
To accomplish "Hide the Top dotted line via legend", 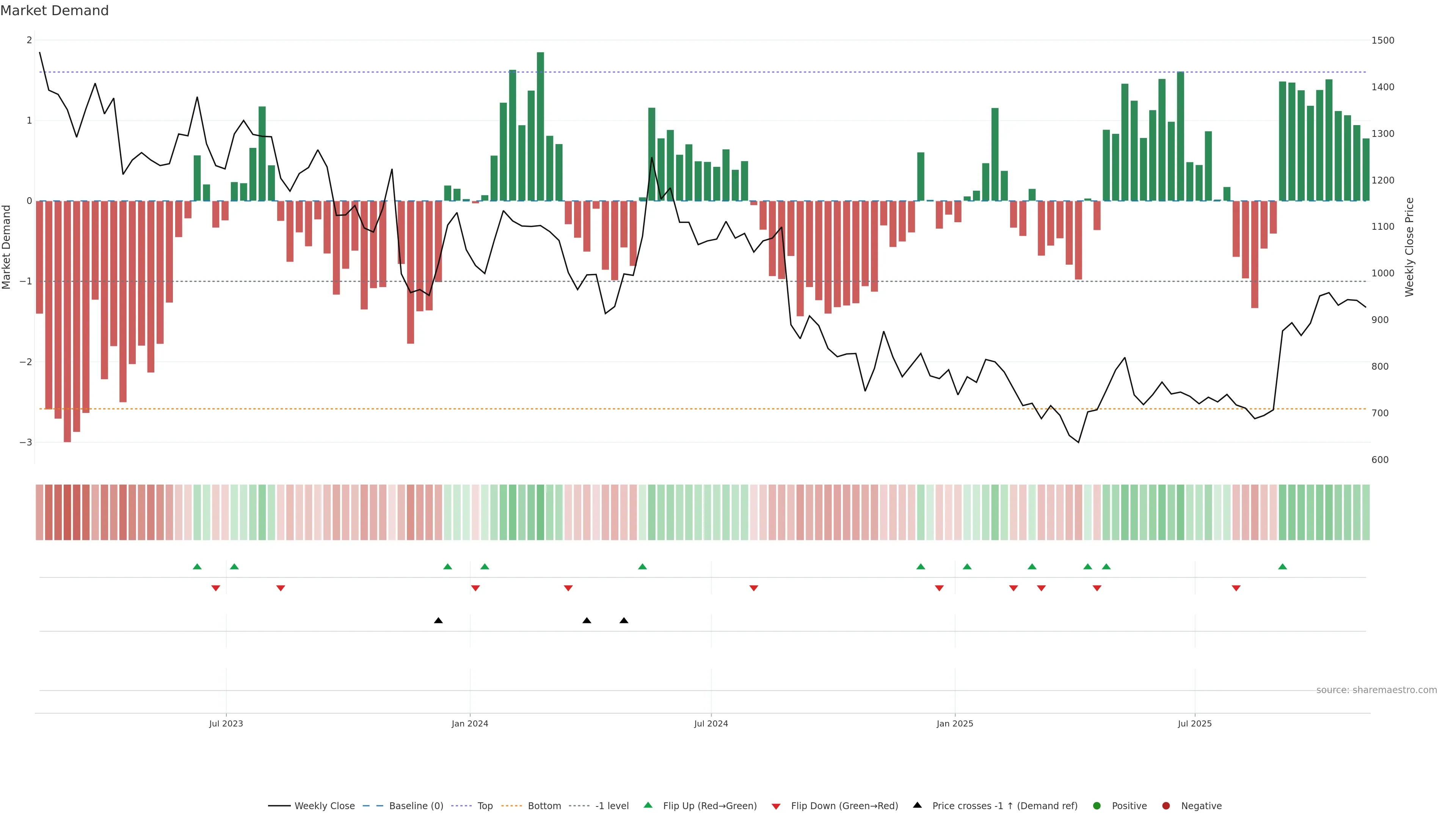I will (485, 805).
